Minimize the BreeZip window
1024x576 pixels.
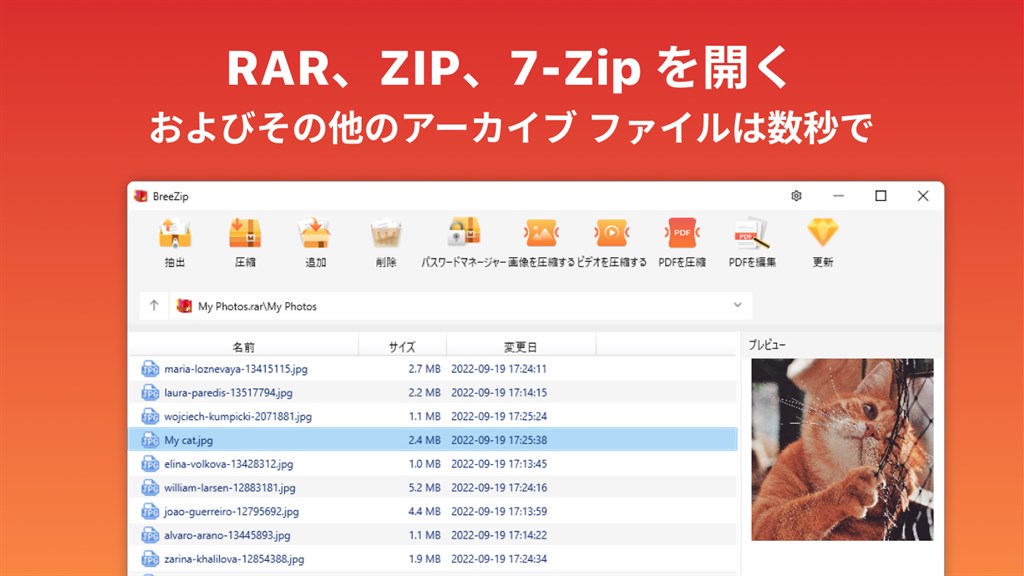click(x=839, y=196)
